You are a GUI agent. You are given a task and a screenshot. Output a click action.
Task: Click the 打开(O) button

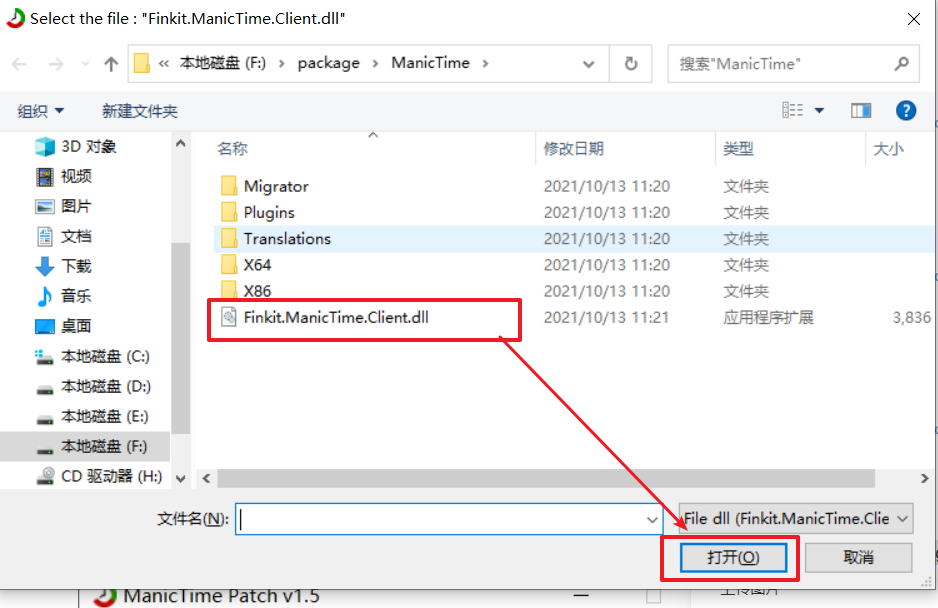coord(733,558)
